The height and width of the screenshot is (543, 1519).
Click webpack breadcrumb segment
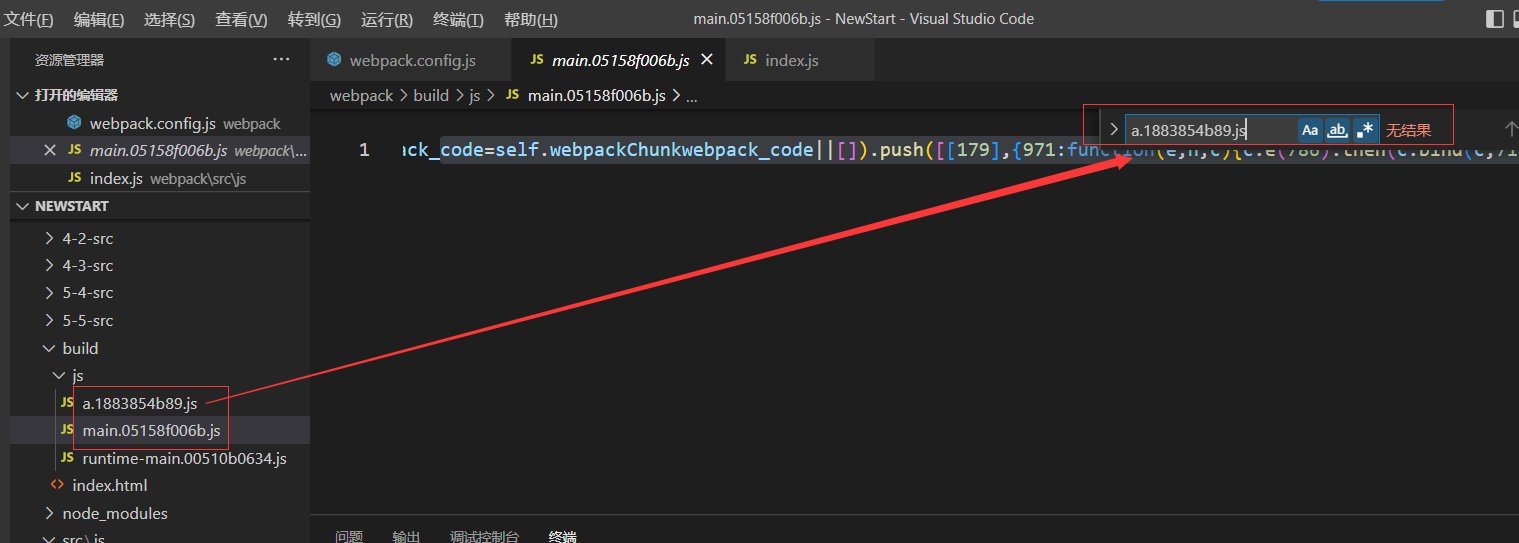(x=362, y=96)
